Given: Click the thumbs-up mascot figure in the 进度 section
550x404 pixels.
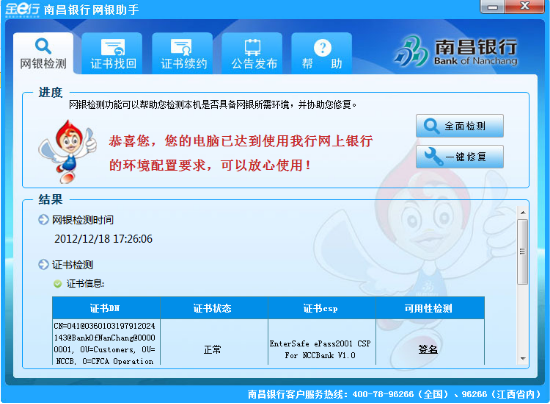Looking at the screenshot, I should pos(67,152).
